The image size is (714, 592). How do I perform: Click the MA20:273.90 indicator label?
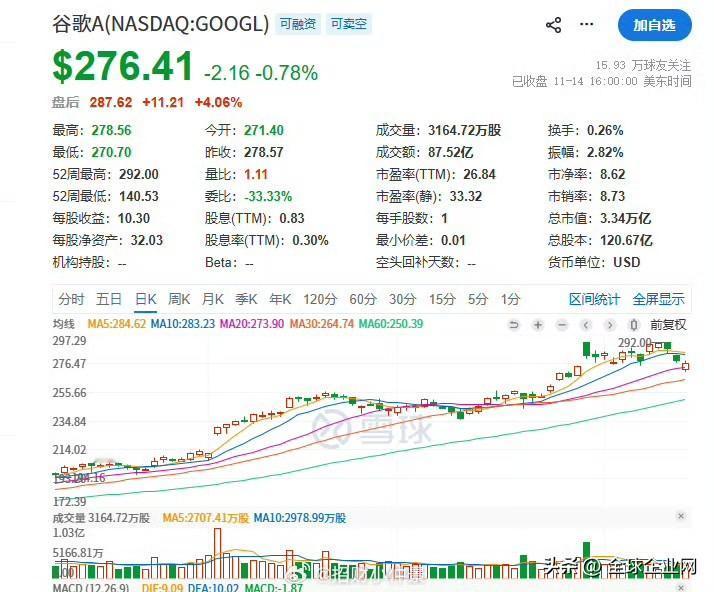252,324
